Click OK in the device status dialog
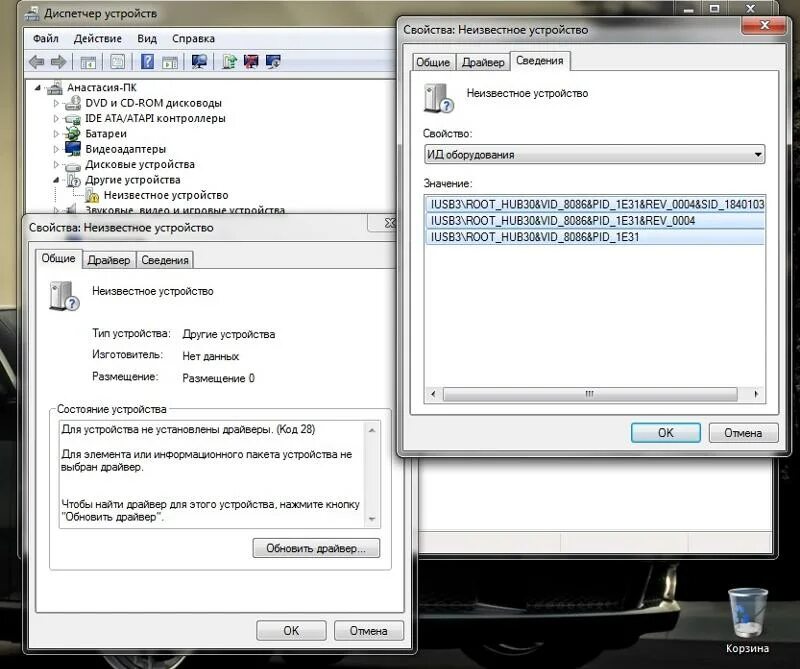Image resolution: width=800 pixels, height=669 pixels. (x=291, y=631)
